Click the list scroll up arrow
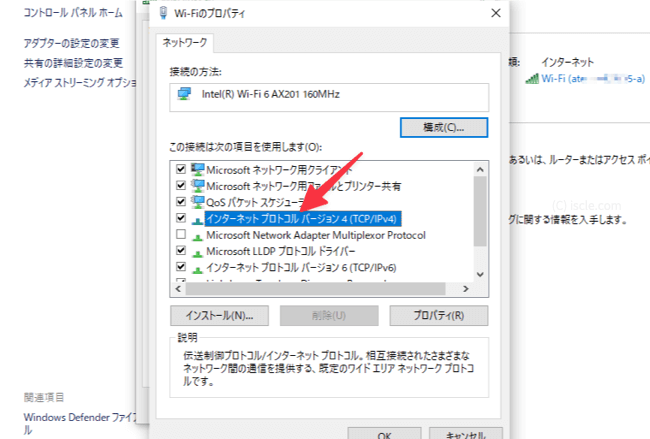Screen dimensions: 650x439 [480, 169]
